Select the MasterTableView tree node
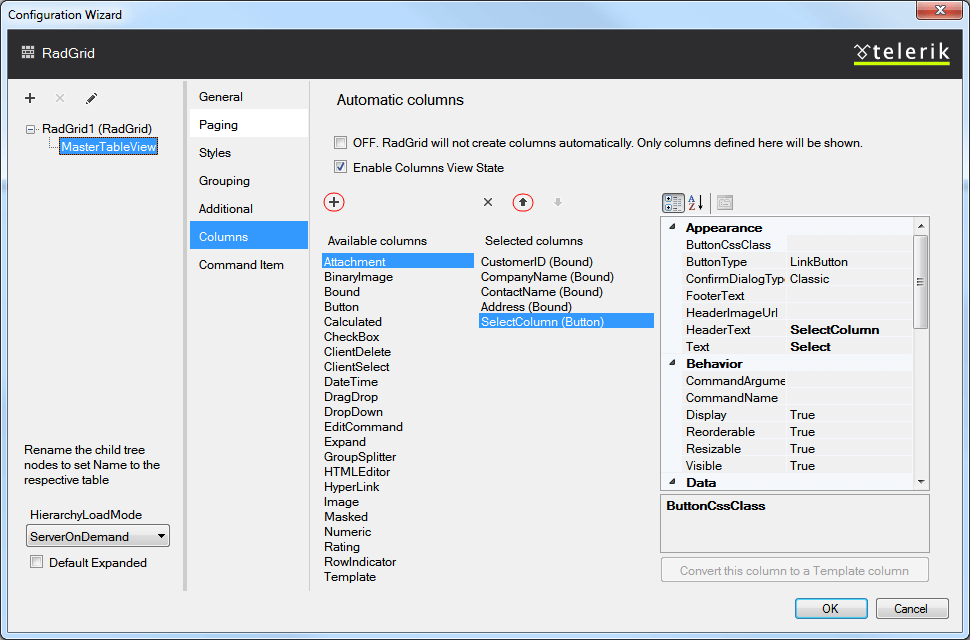This screenshot has width=970, height=640. click(x=109, y=147)
